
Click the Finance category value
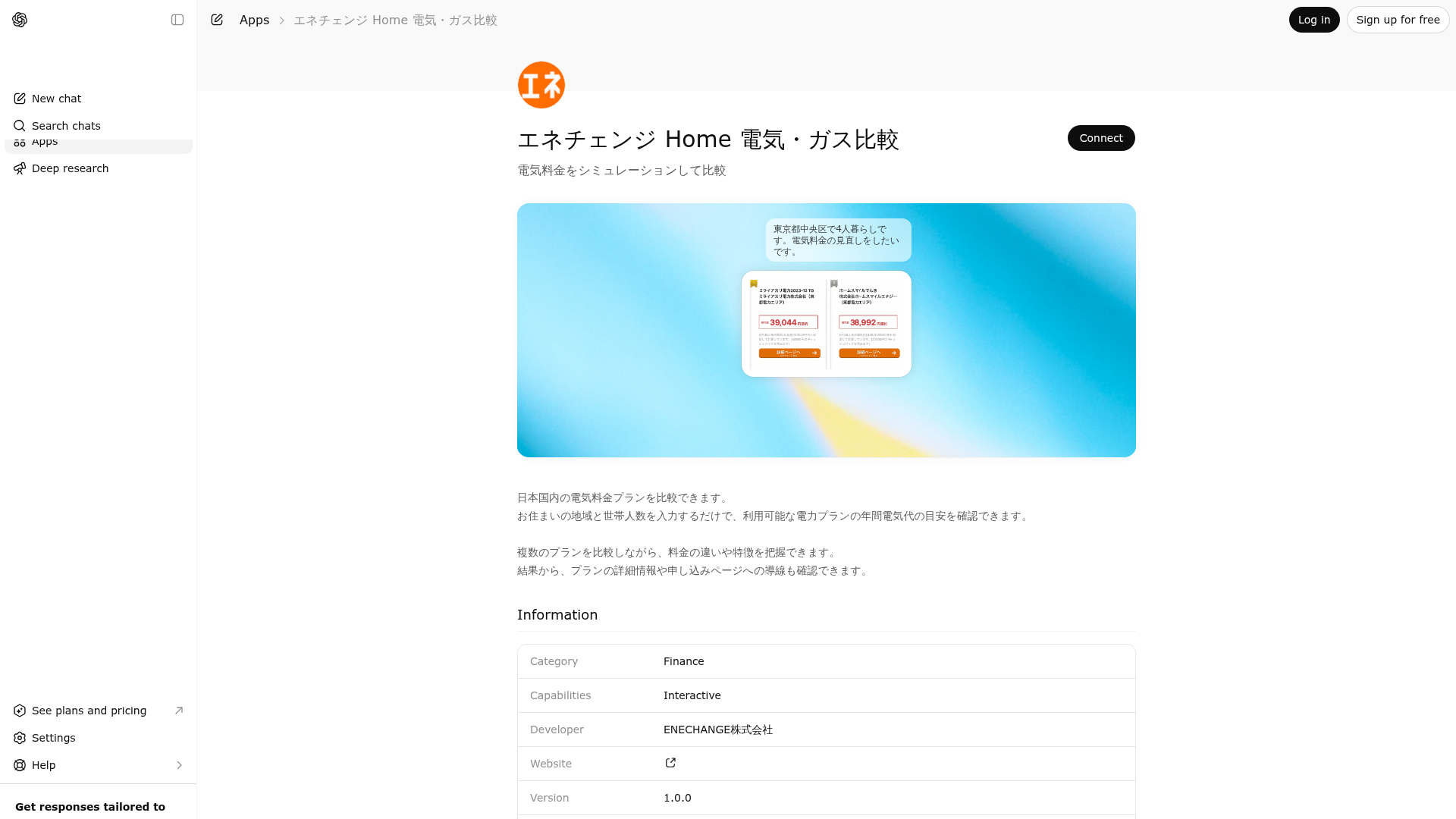coord(683,661)
